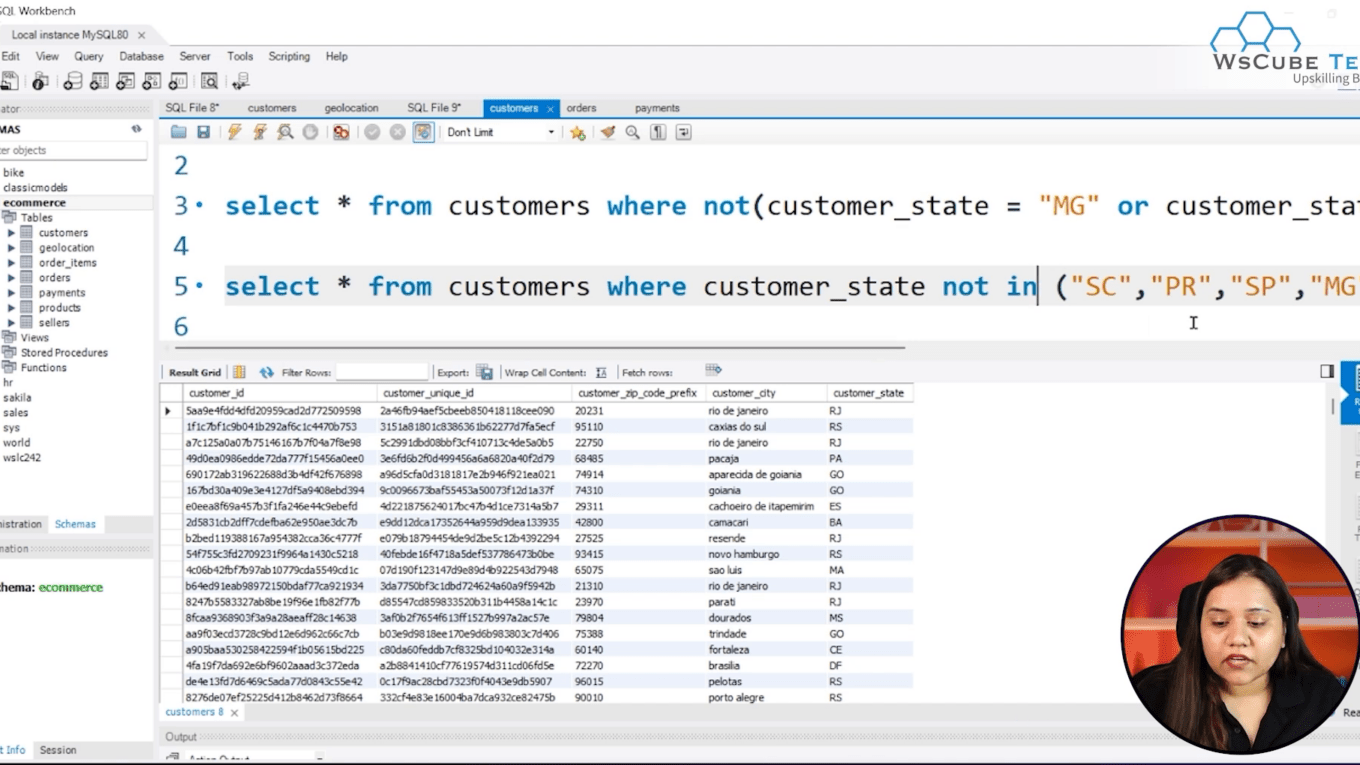Sort by customer_state column header
The height and width of the screenshot is (765, 1360).
(x=869, y=393)
